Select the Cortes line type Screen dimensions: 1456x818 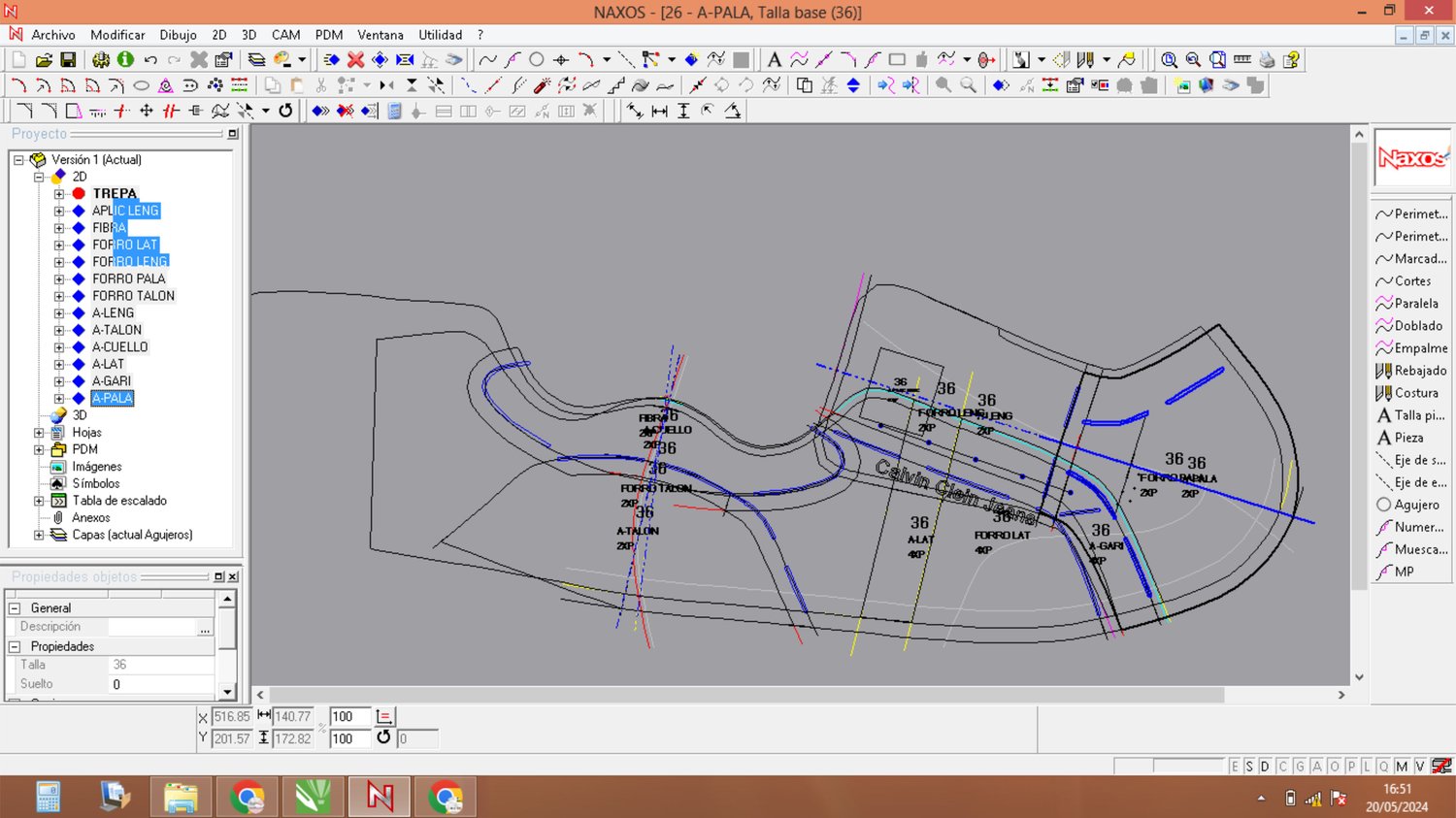coord(1404,281)
